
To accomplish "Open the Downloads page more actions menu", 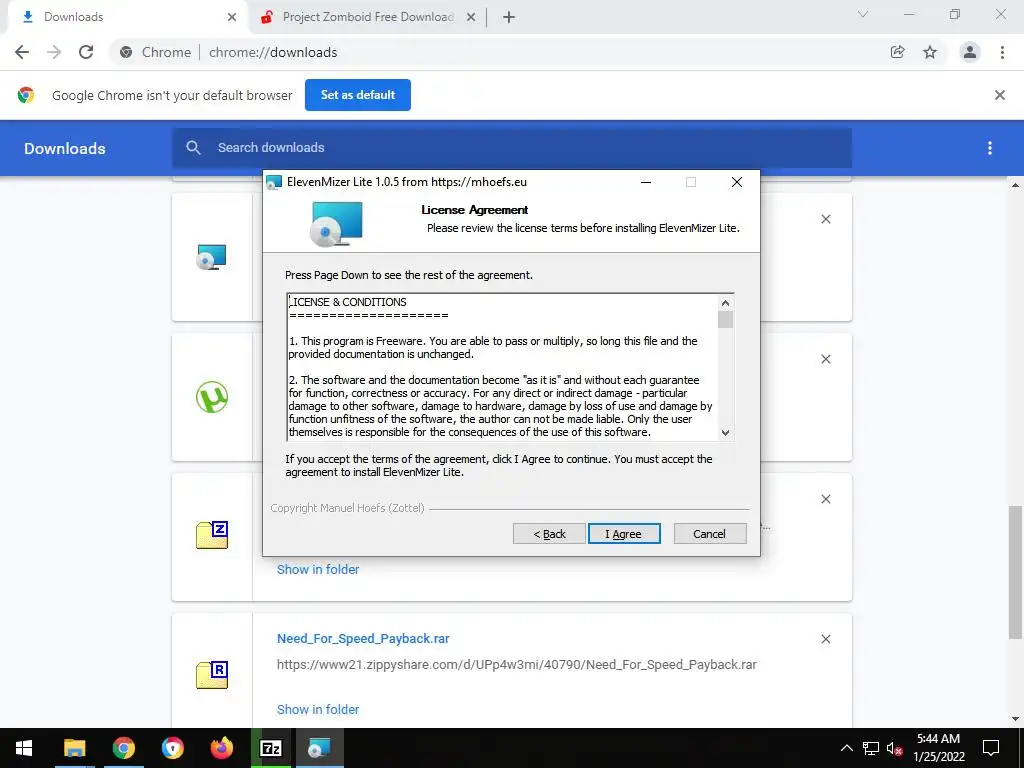I will click(990, 148).
